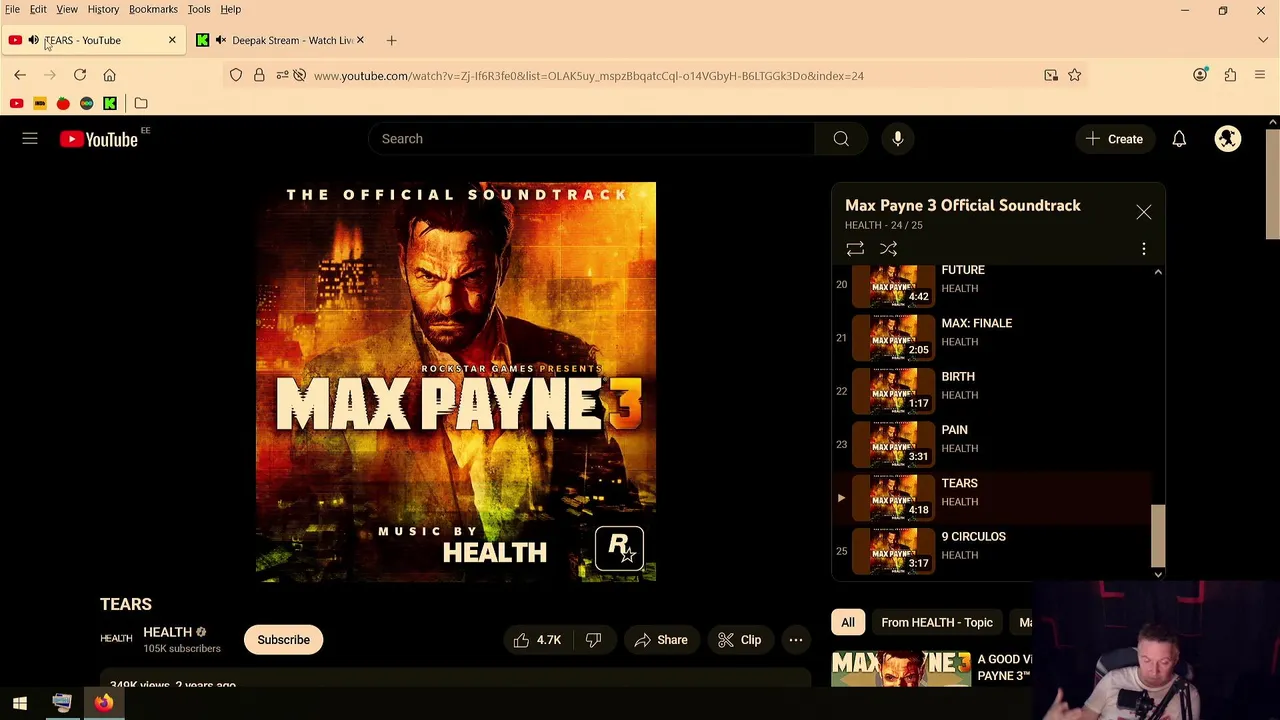Open the YouTube guide hamburger menu

[x=30, y=139]
